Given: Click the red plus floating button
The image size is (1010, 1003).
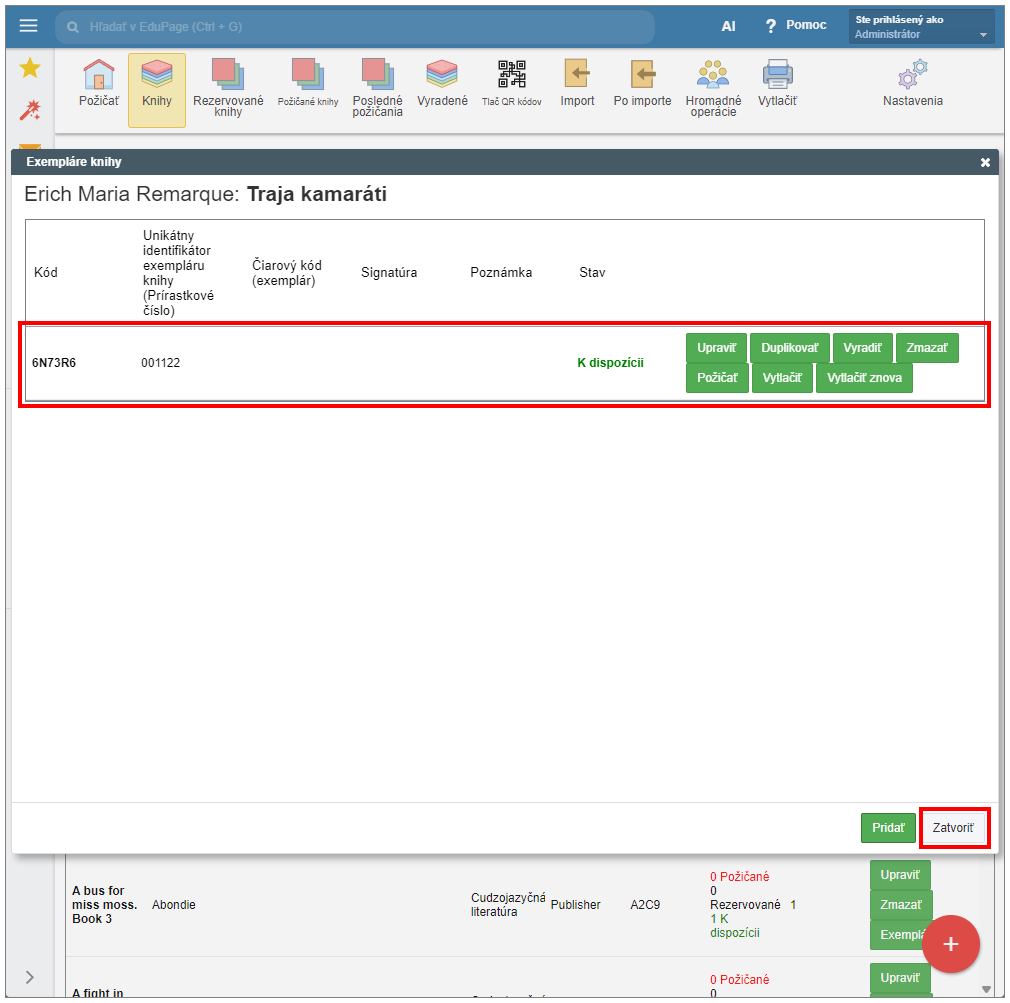Looking at the screenshot, I should pyautogui.click(x=950, y=943).
